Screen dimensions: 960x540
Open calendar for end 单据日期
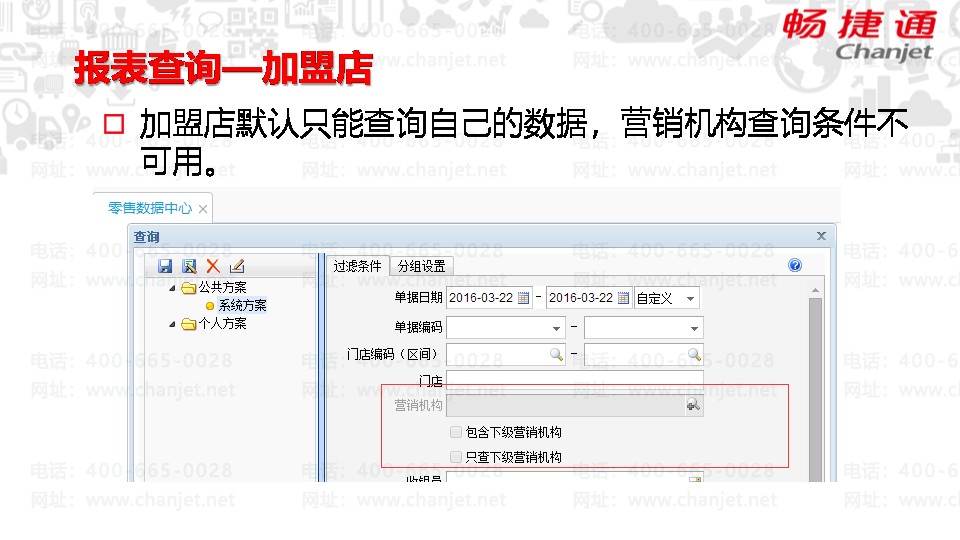coord(623,298)
